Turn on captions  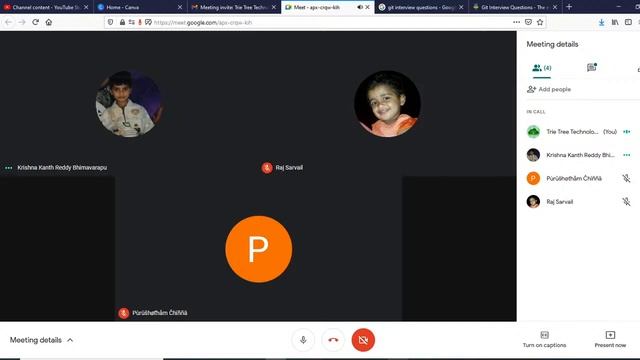(x=544, y=340)
